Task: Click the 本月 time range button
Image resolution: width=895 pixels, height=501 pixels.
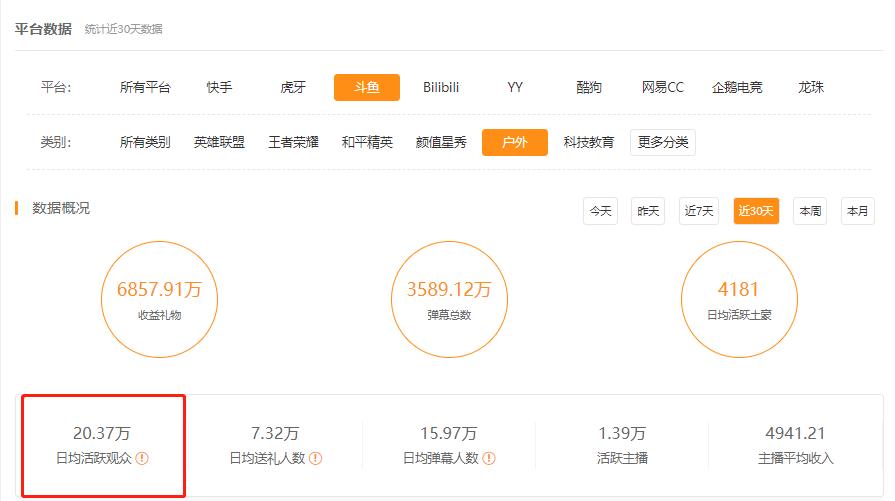Action: (857, 211)
